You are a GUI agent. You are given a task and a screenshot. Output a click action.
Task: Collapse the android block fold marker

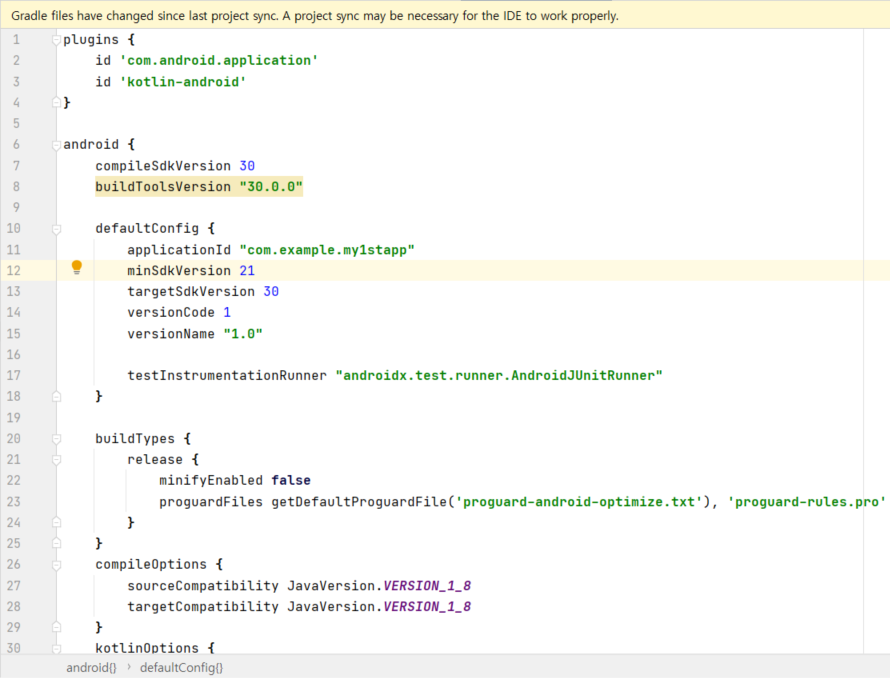point(56,145)
